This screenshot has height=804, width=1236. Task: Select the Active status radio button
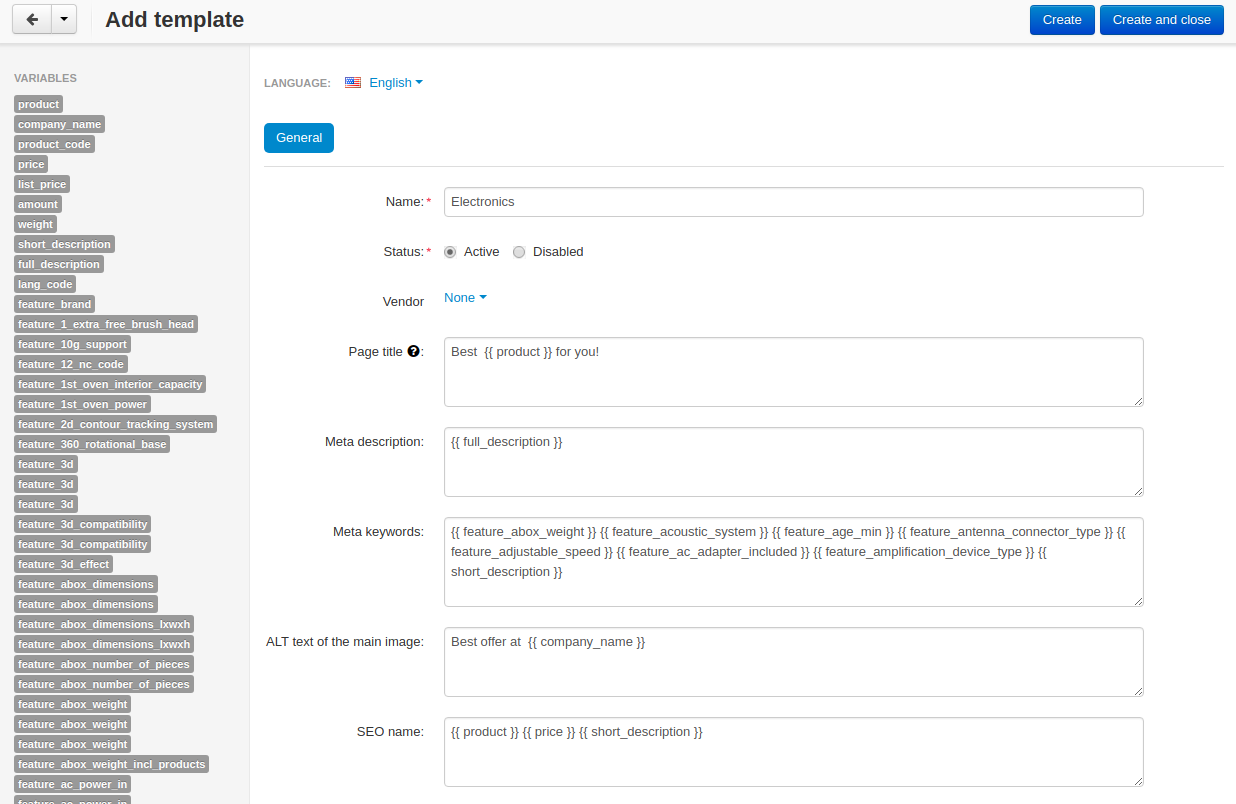click(450, 252)
